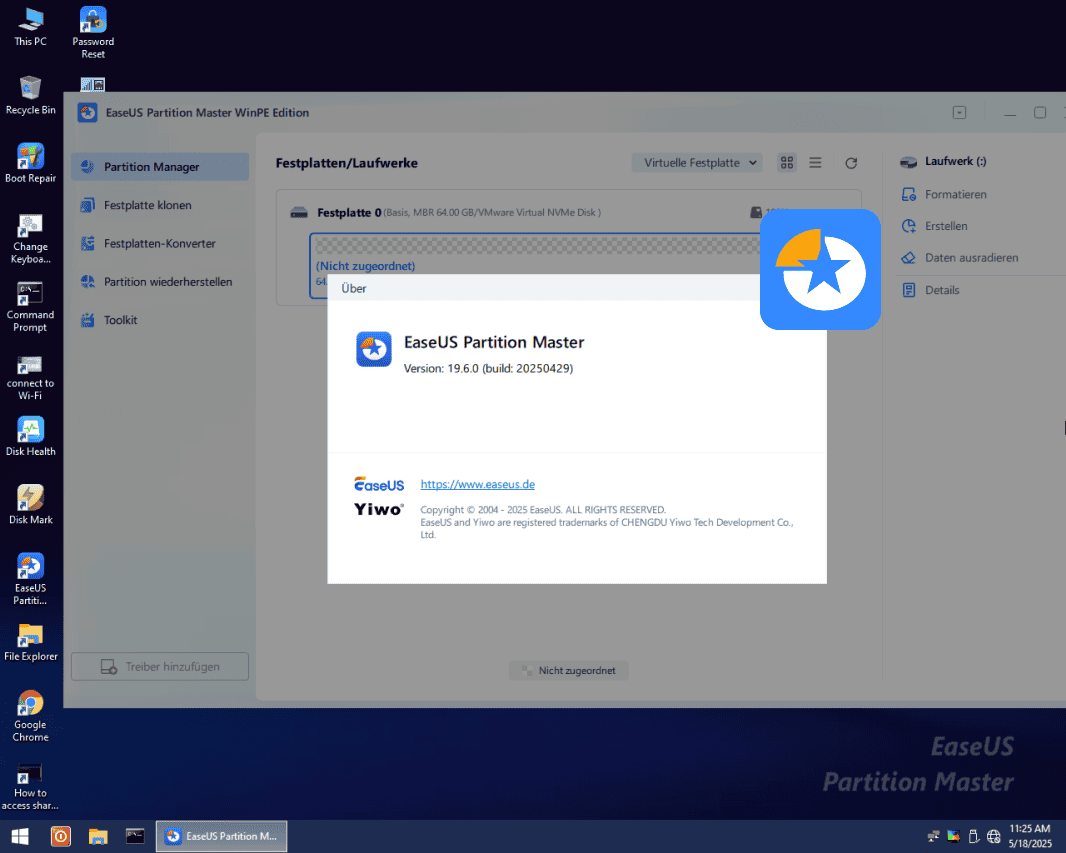Launch Disk Mark desktop shortcut
The width and height of the screenshot is (1066, 853).
click(31, 504)
